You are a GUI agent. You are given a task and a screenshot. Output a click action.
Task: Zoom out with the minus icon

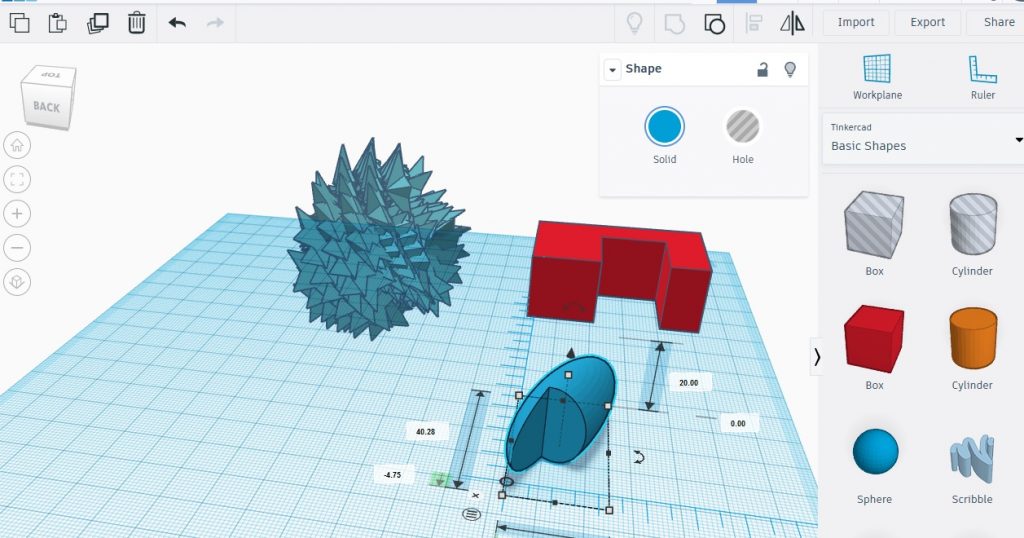(x=17, y=247)
